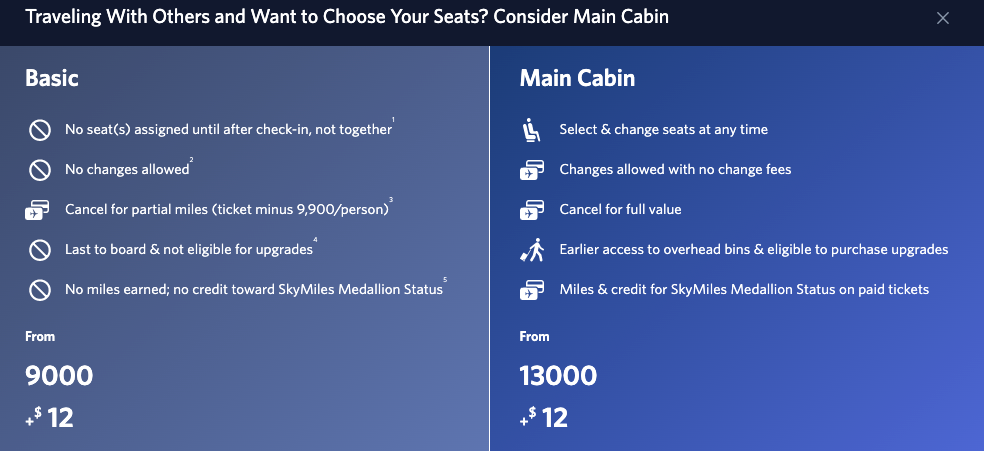Open footnote 5 after SkyMiles Medallion Status

(x=445, y=281)
